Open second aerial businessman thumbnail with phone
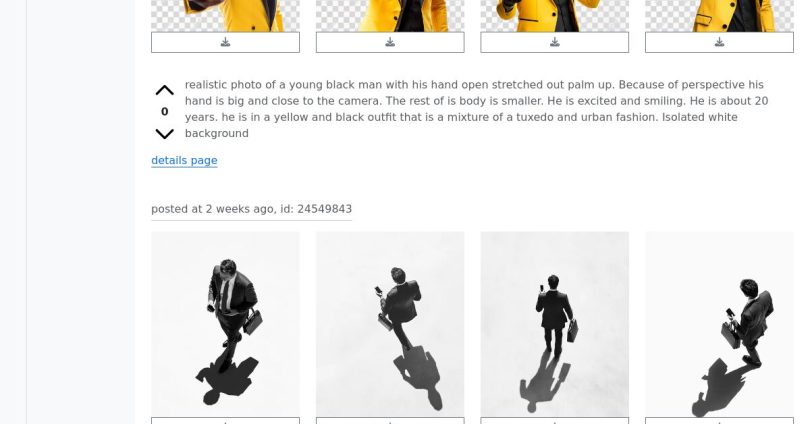 390,324
